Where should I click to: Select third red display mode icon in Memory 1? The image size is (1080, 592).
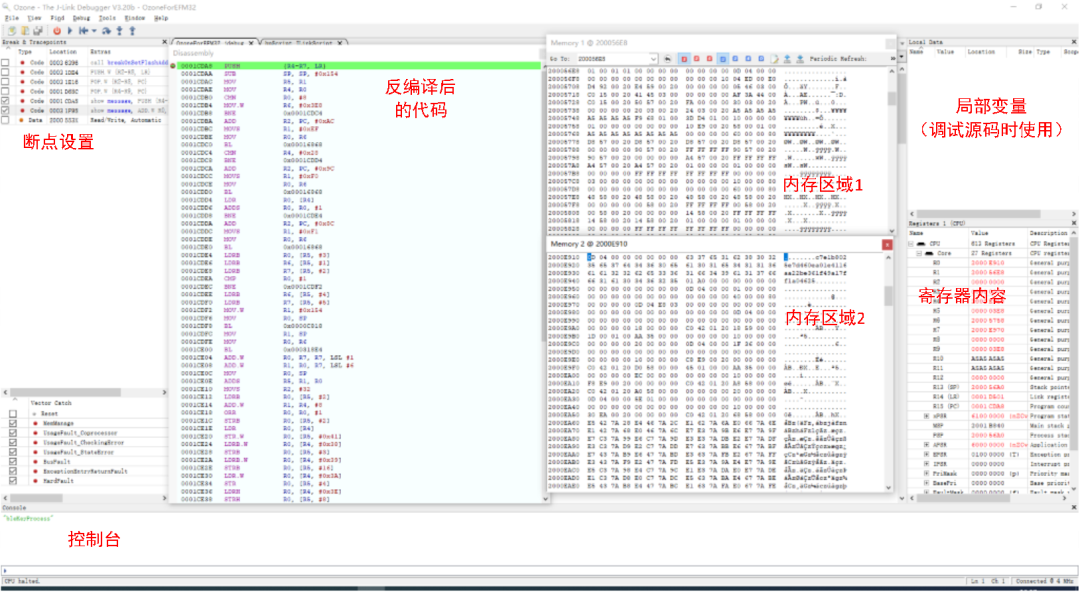709,59
